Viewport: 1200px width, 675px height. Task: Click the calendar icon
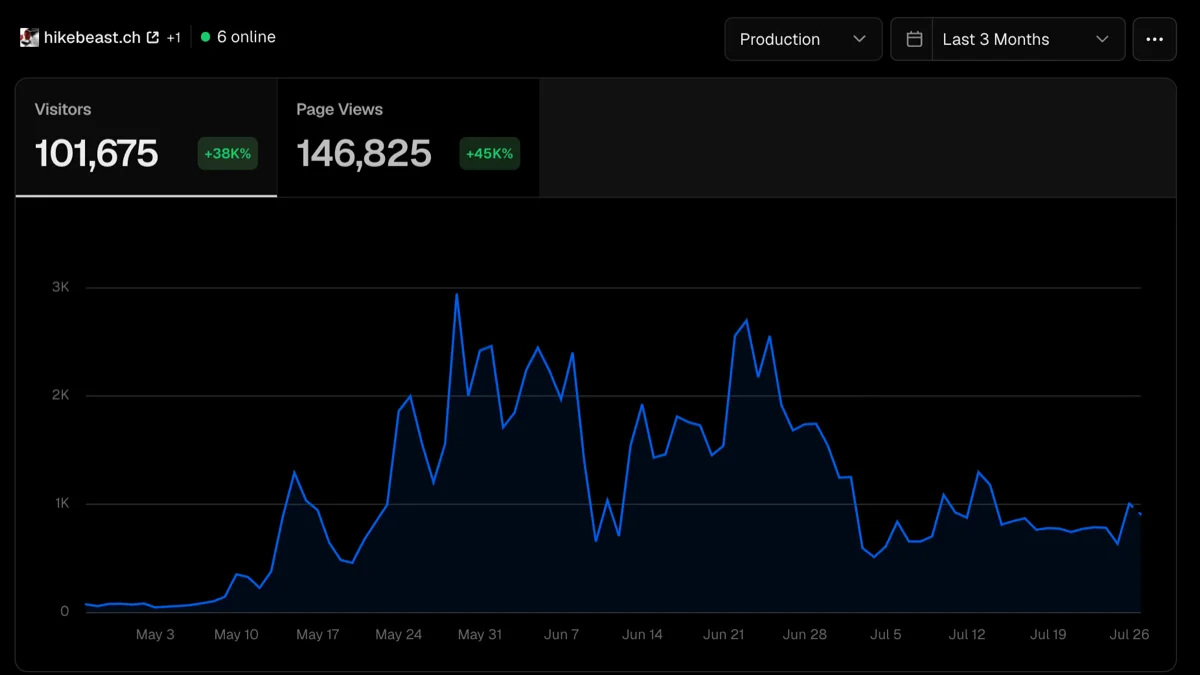(x=914, y=39)
